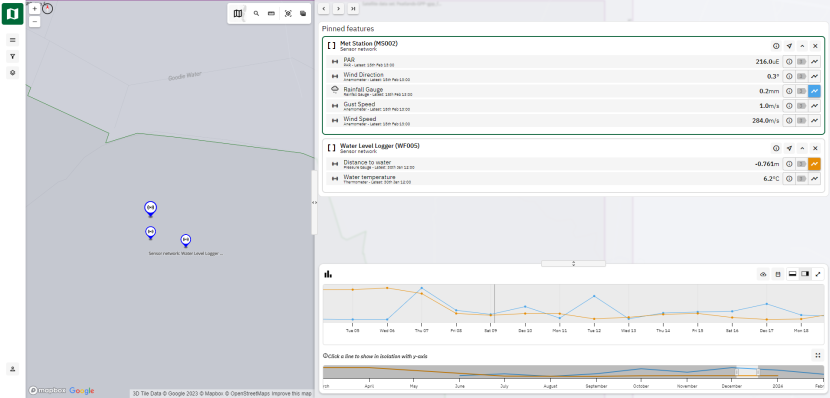
Task: Click the map panel vertical collapse handle
Action: pyautogui.click(x=314, y=202)
